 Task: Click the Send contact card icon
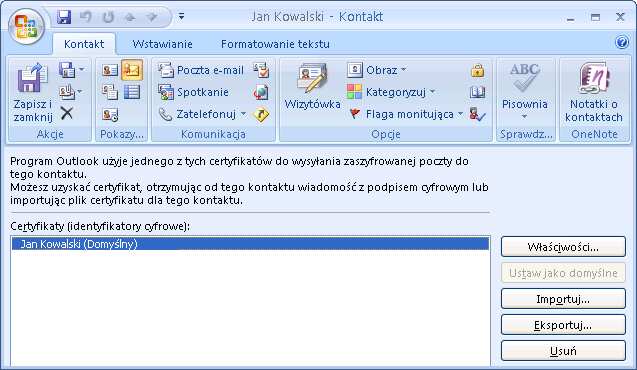pos(67,92)
